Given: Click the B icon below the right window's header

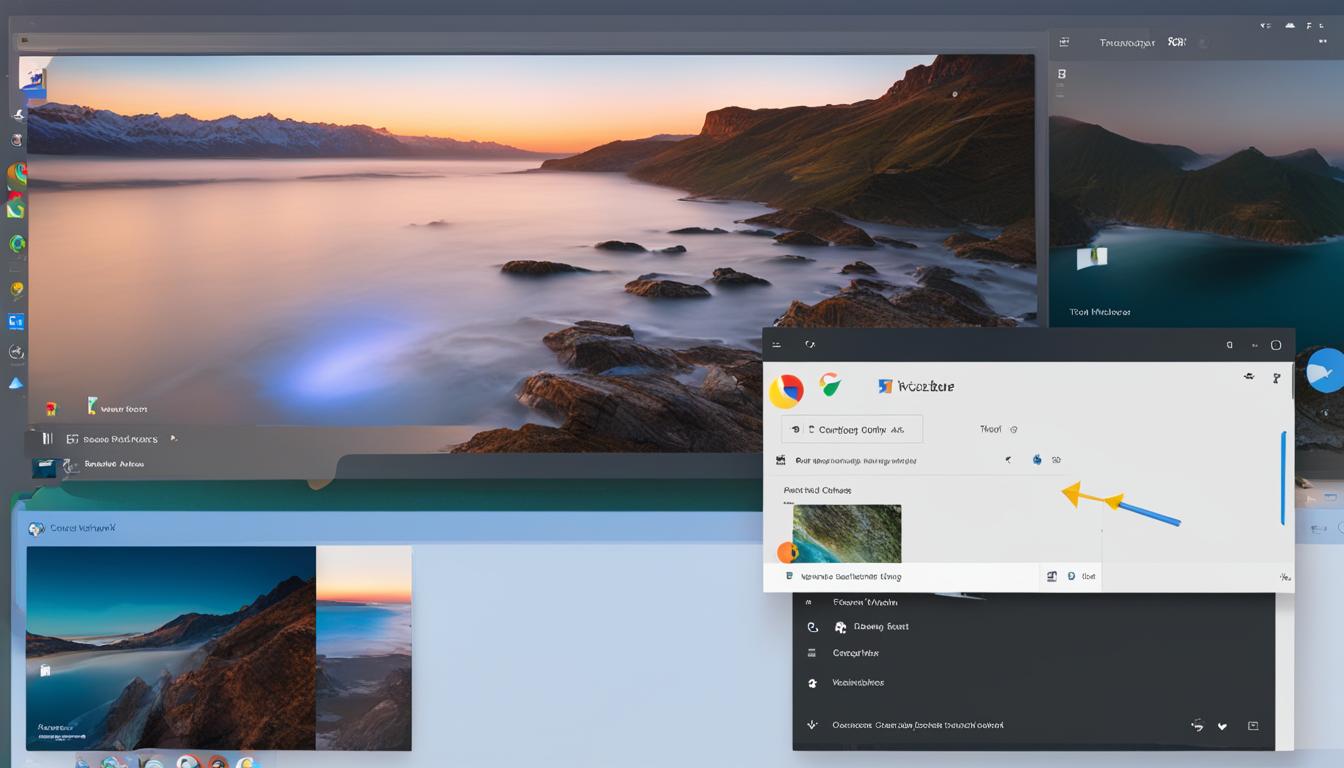Looking at the screenshot, I should pos(1062,74).
